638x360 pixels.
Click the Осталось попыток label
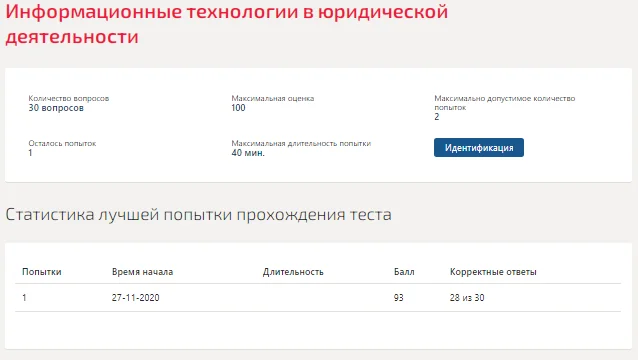(62, 143)
